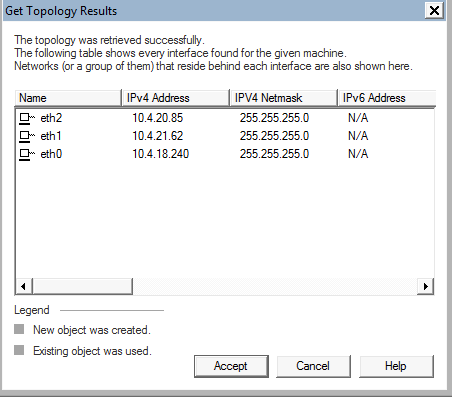Screen dimensions: 452x397
Task: Click the Cancel button
Action: coord(313,366)
